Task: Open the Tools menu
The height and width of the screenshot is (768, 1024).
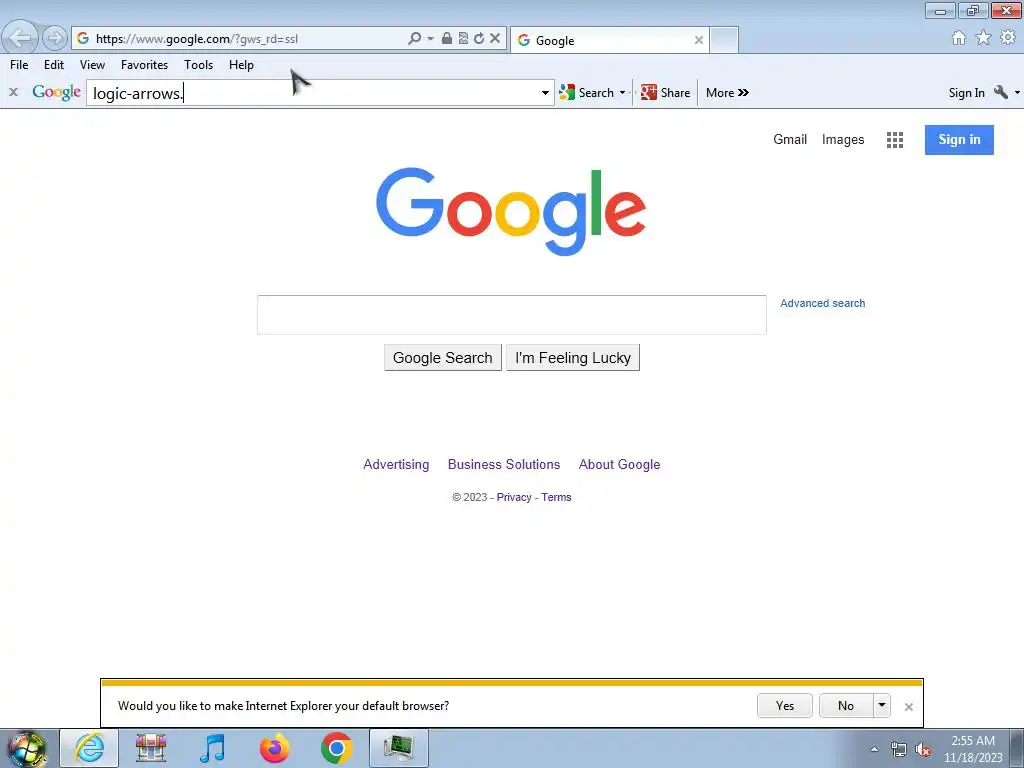Action: pyautogui.click(x=199, y=65)
